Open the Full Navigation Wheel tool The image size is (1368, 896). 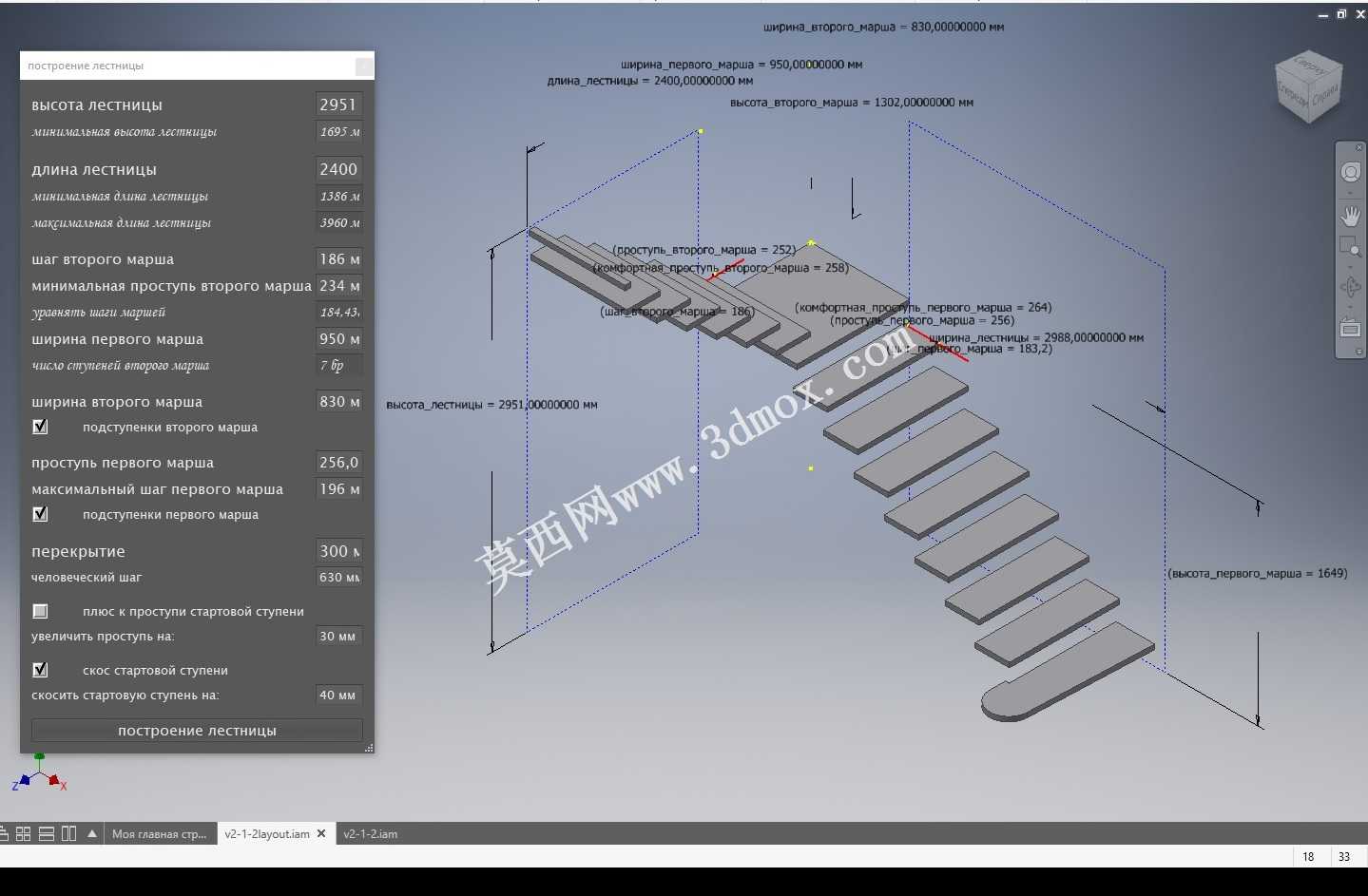1350,172
